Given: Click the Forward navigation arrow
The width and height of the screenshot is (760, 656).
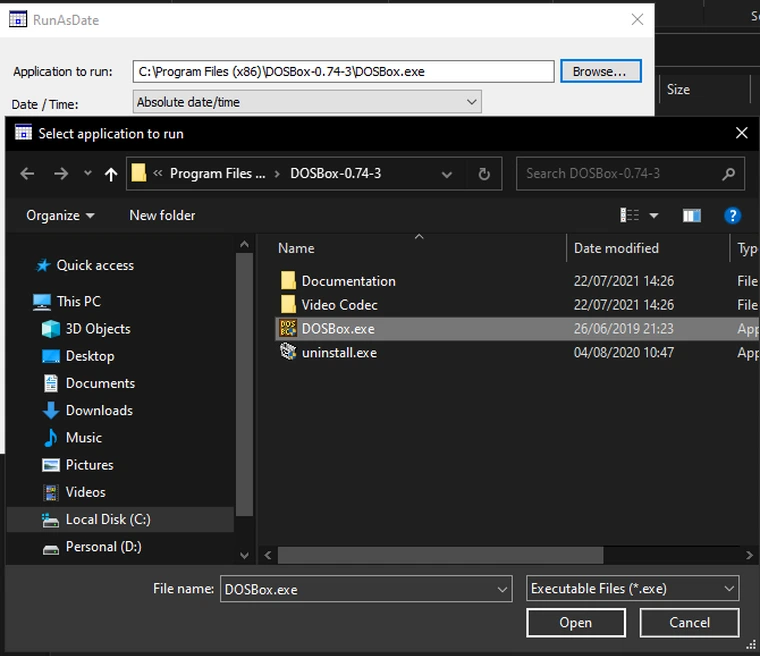Looking at the screenshot, I should [x=61, y=174].
